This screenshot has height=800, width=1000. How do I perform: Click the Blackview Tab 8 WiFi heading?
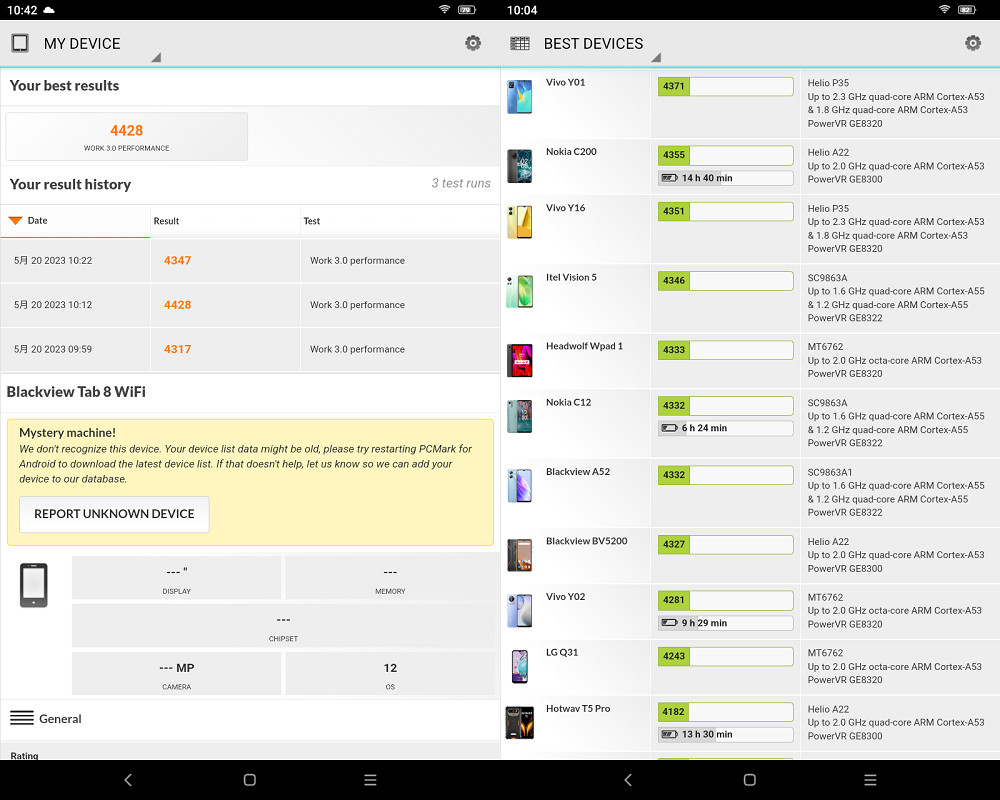[76, 392]
